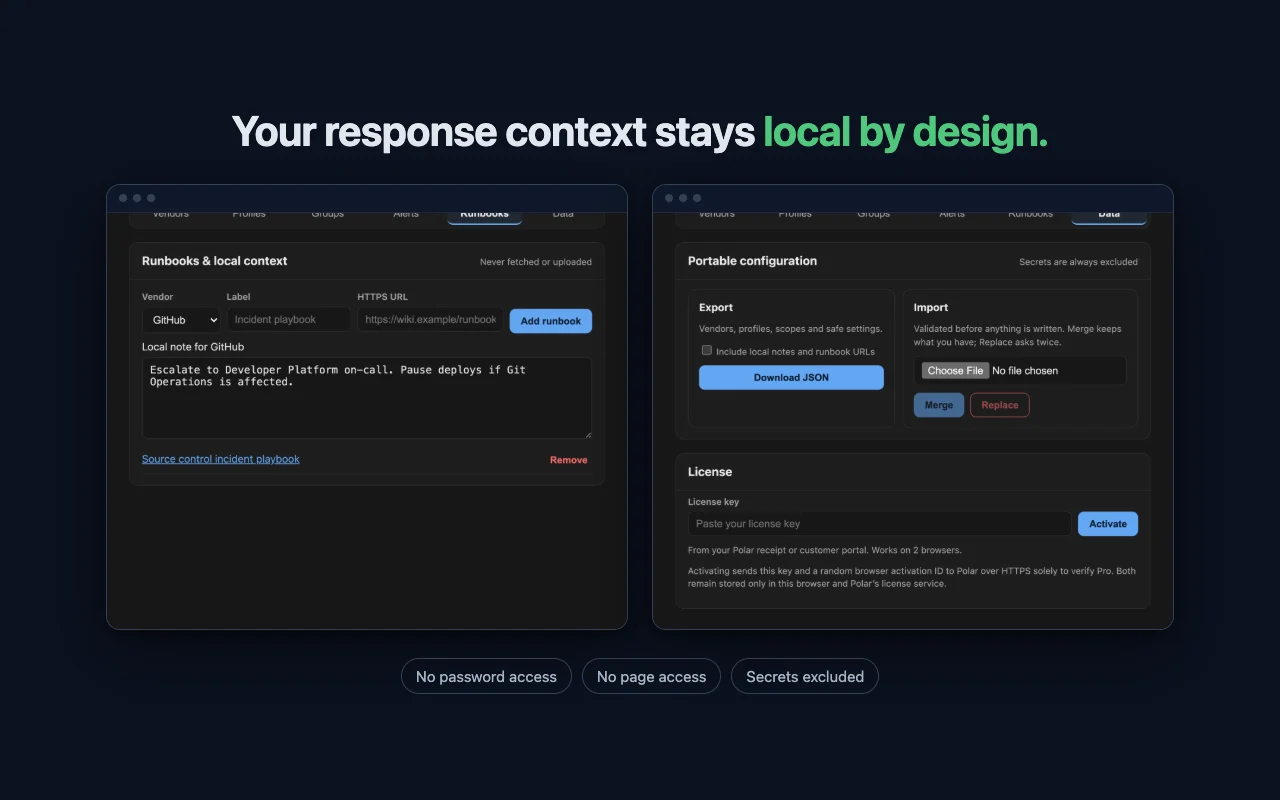Click the 'Import' card heading
Image resolution: width=1280 pixels, height=800 pixels.
(931, 308)
